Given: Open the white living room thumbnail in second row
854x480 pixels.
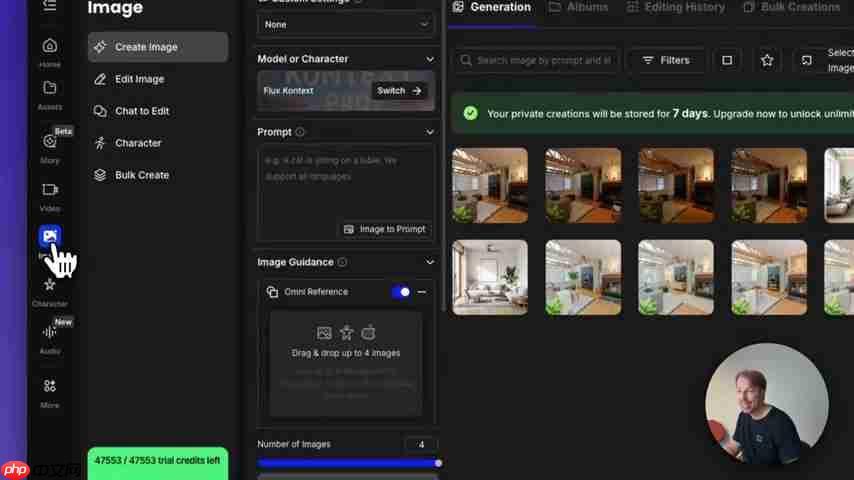Looking at the screenshot, I should [x=490, y=277].
